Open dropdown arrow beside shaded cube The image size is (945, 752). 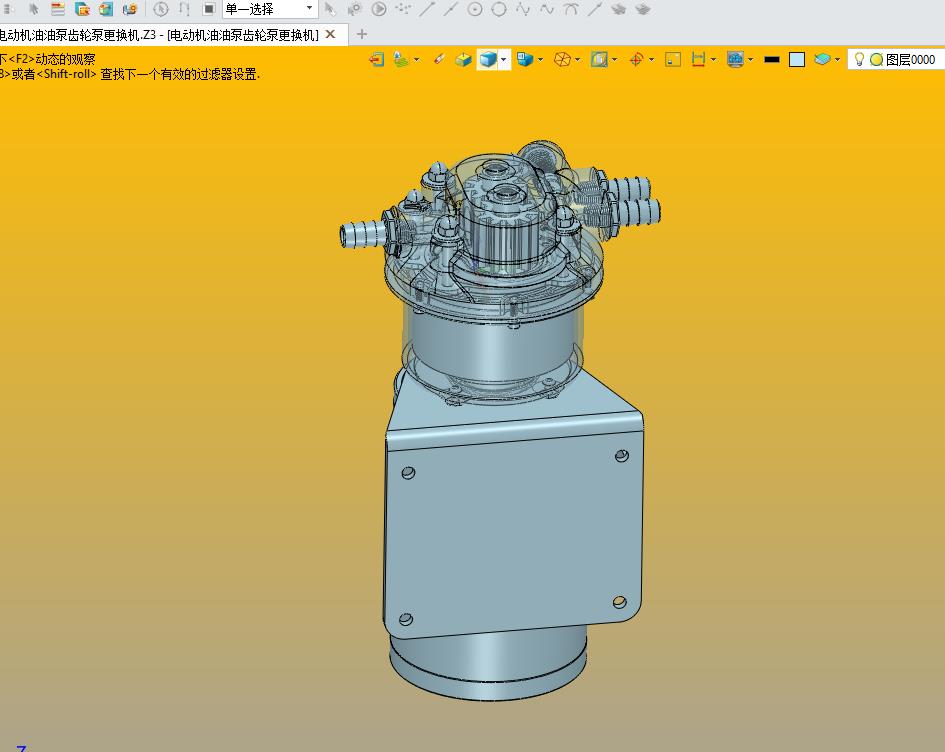503,59
